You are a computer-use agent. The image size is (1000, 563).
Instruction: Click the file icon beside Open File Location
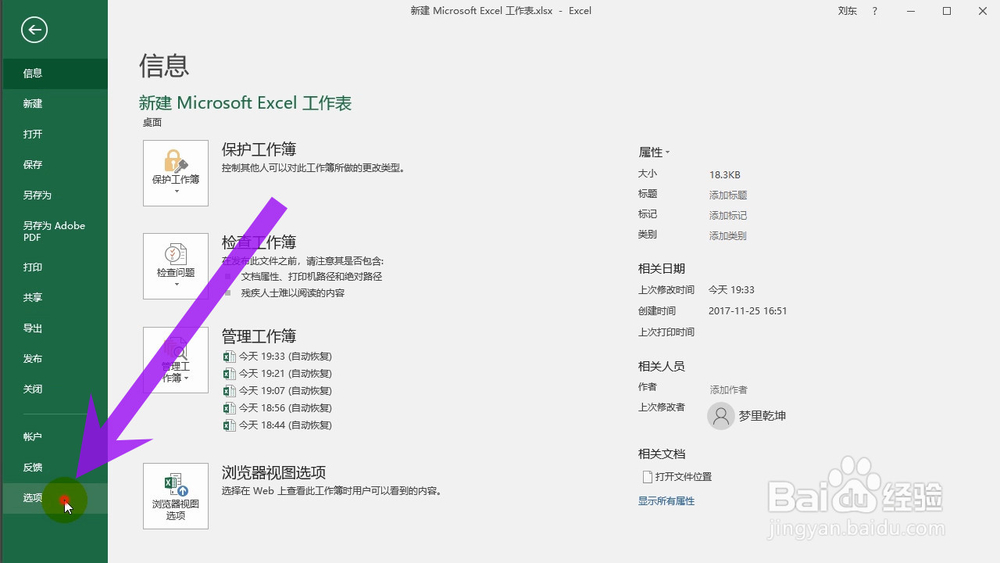[647, 476]
